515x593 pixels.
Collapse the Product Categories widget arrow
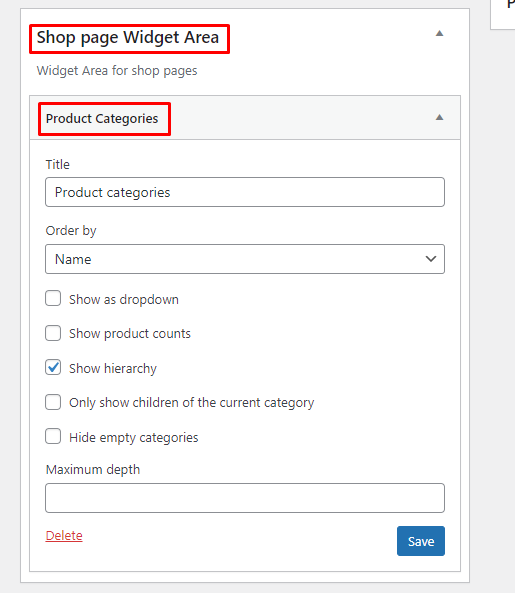pyautogui.click(x=439, y=118)
